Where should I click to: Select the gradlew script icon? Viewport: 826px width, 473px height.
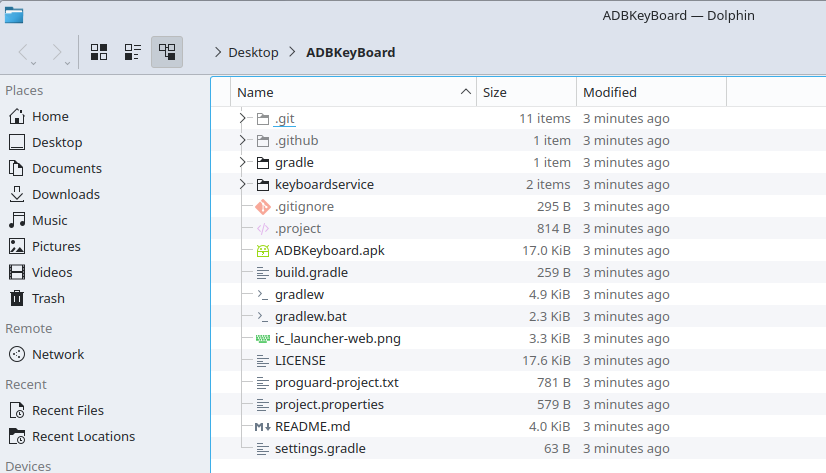pyautogui.click(x=263, y=294)
